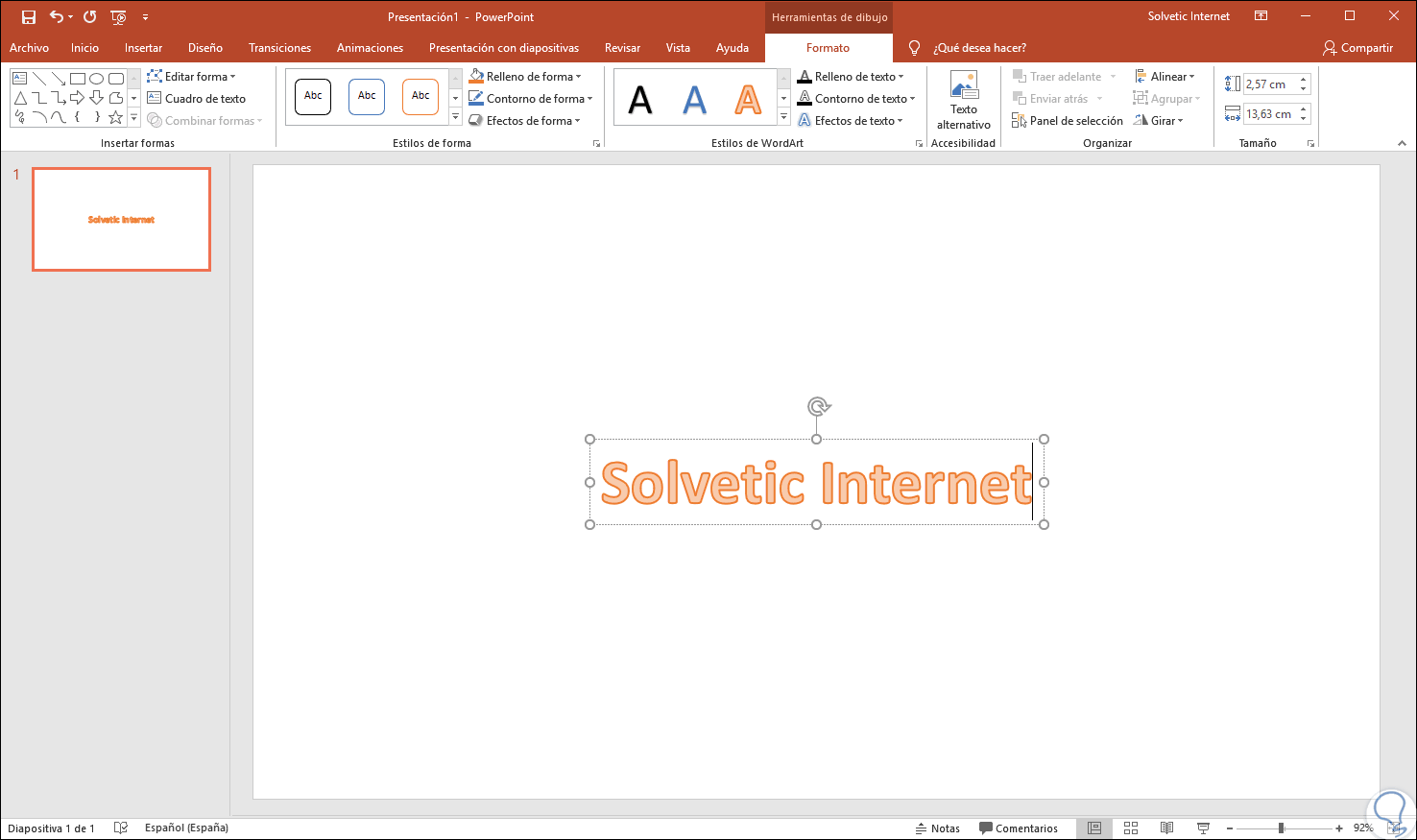Pick the line arrow shape

[x=59, y=78]
